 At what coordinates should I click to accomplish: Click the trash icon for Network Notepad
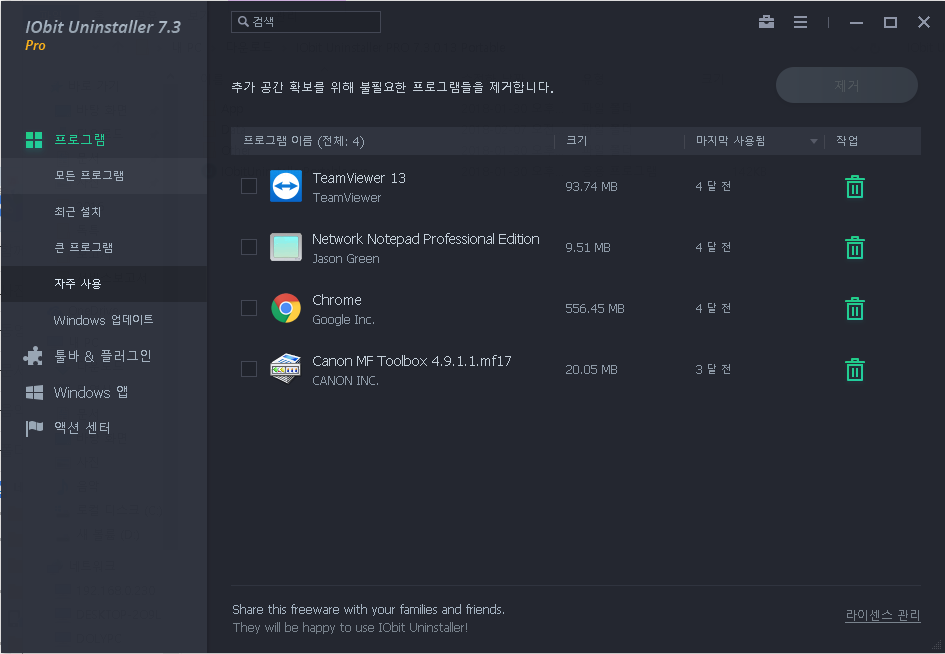(x=855, y=248)
